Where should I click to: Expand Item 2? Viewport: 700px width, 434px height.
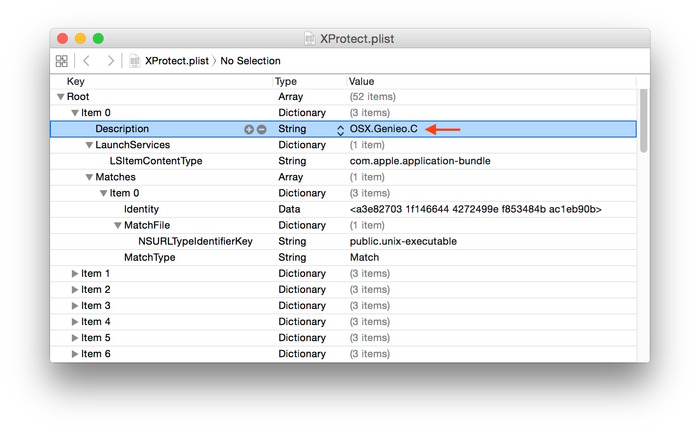[x=75, y=290]
